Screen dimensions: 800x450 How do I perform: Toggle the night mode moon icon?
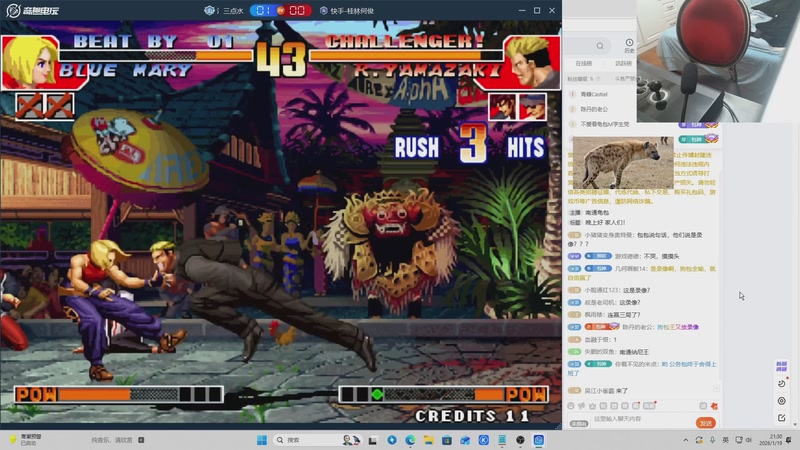(781, 384)
